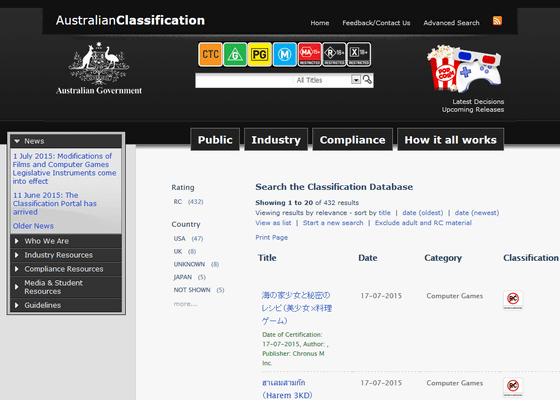Click Exclude adult and RC material
The width and height of the screenshot is (560, 400).
pos(423,223)
